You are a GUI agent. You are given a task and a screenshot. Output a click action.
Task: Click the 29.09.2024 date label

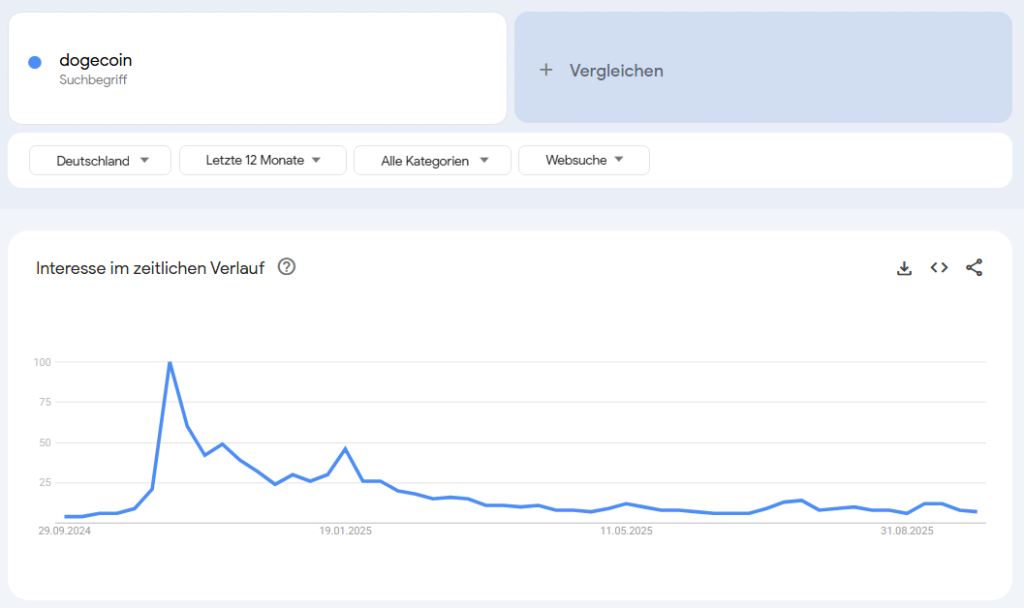click(x=64, y=531)
